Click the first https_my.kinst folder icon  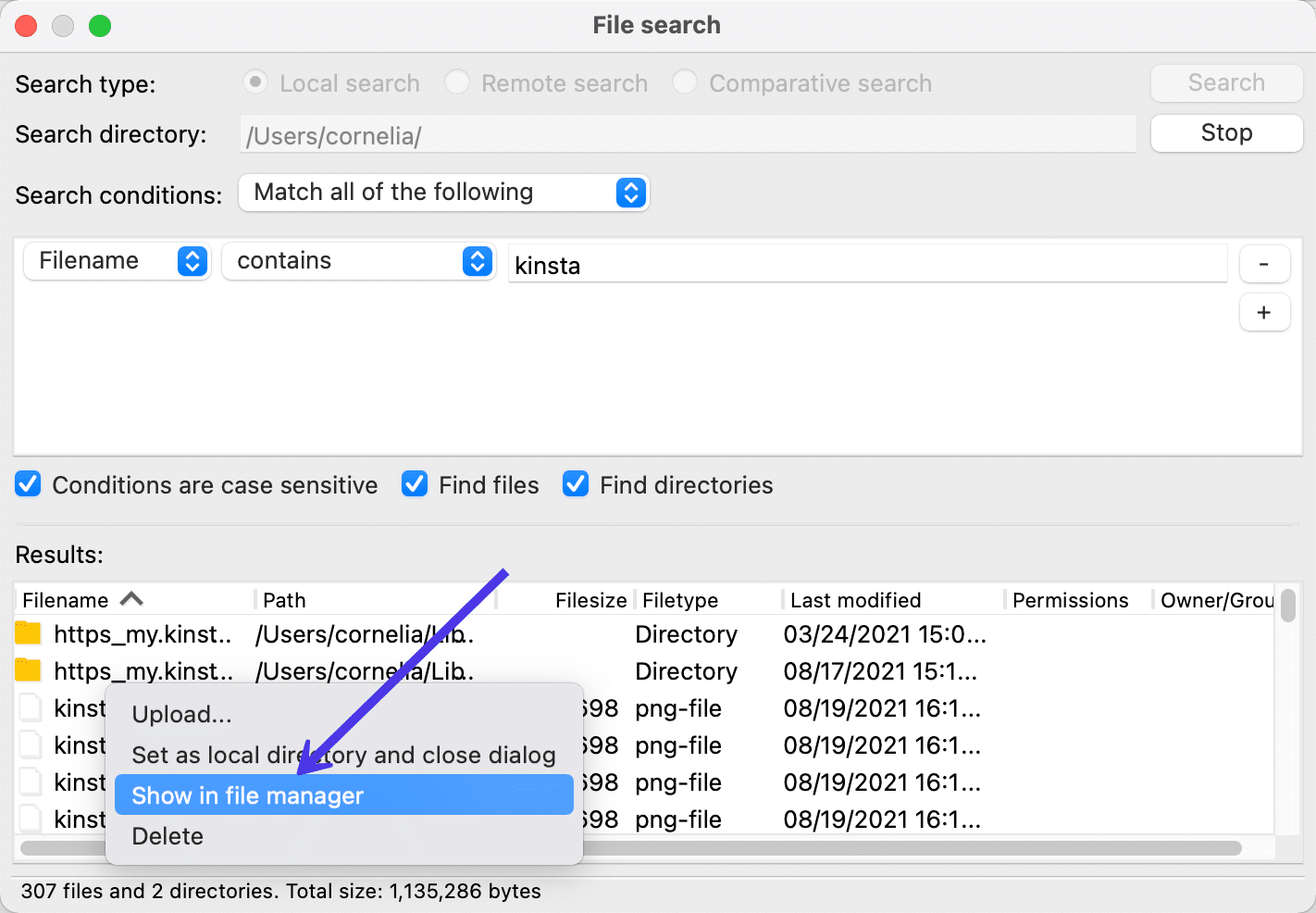pos(29,634)
